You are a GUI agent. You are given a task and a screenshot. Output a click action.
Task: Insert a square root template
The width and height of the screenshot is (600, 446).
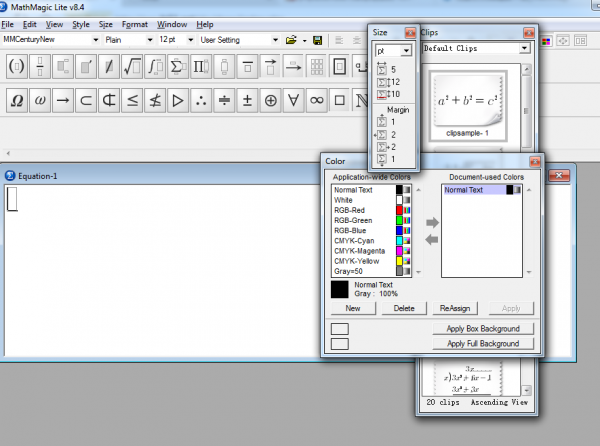[x=131, y=67]
